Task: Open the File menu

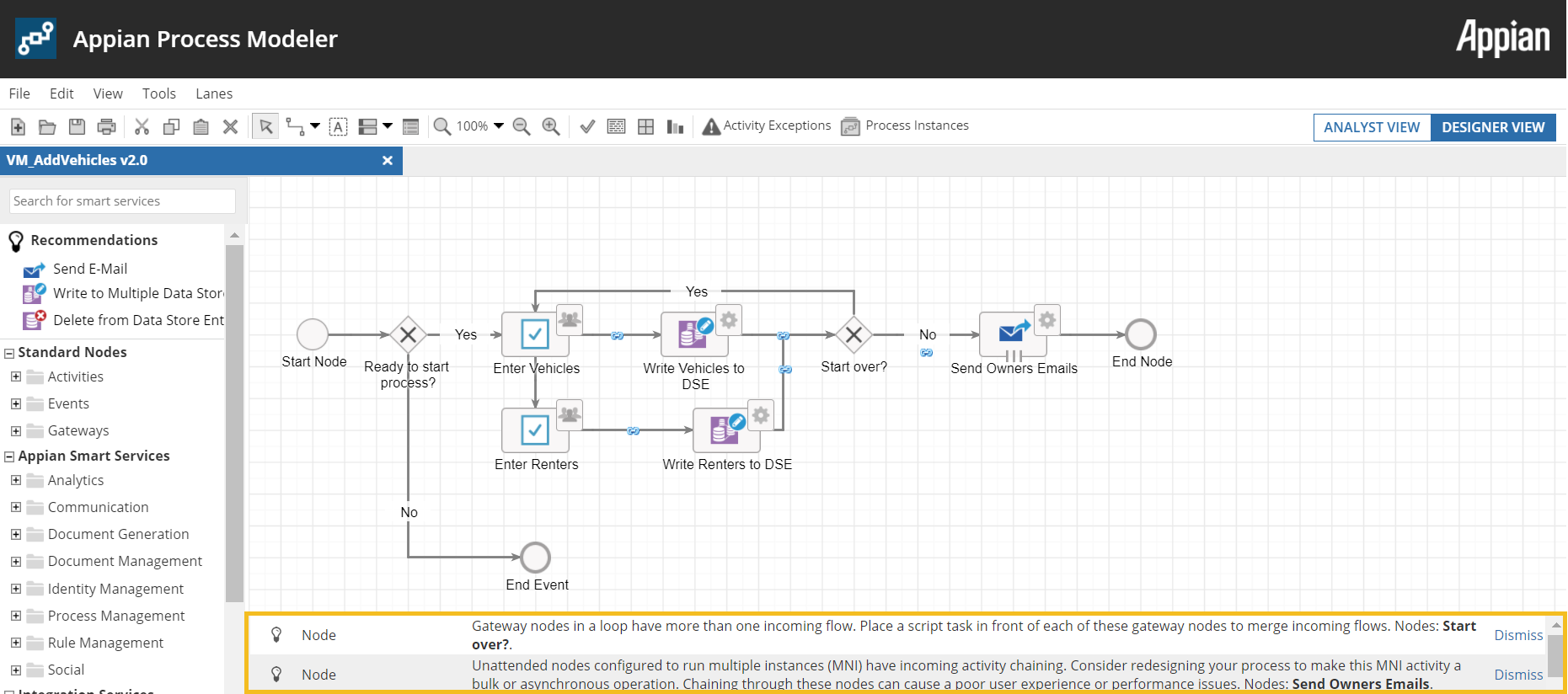Action: 19,93
